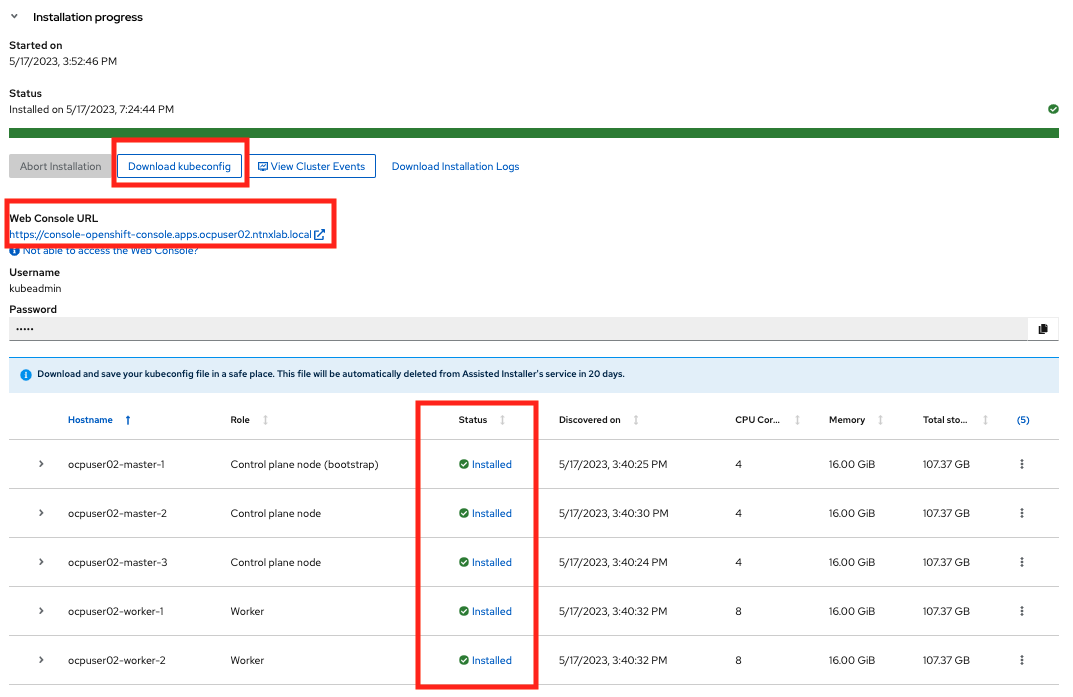Copy the password using the clipboard icon
Screen dimensions: 1073x697
click(x=1043, y=329)
